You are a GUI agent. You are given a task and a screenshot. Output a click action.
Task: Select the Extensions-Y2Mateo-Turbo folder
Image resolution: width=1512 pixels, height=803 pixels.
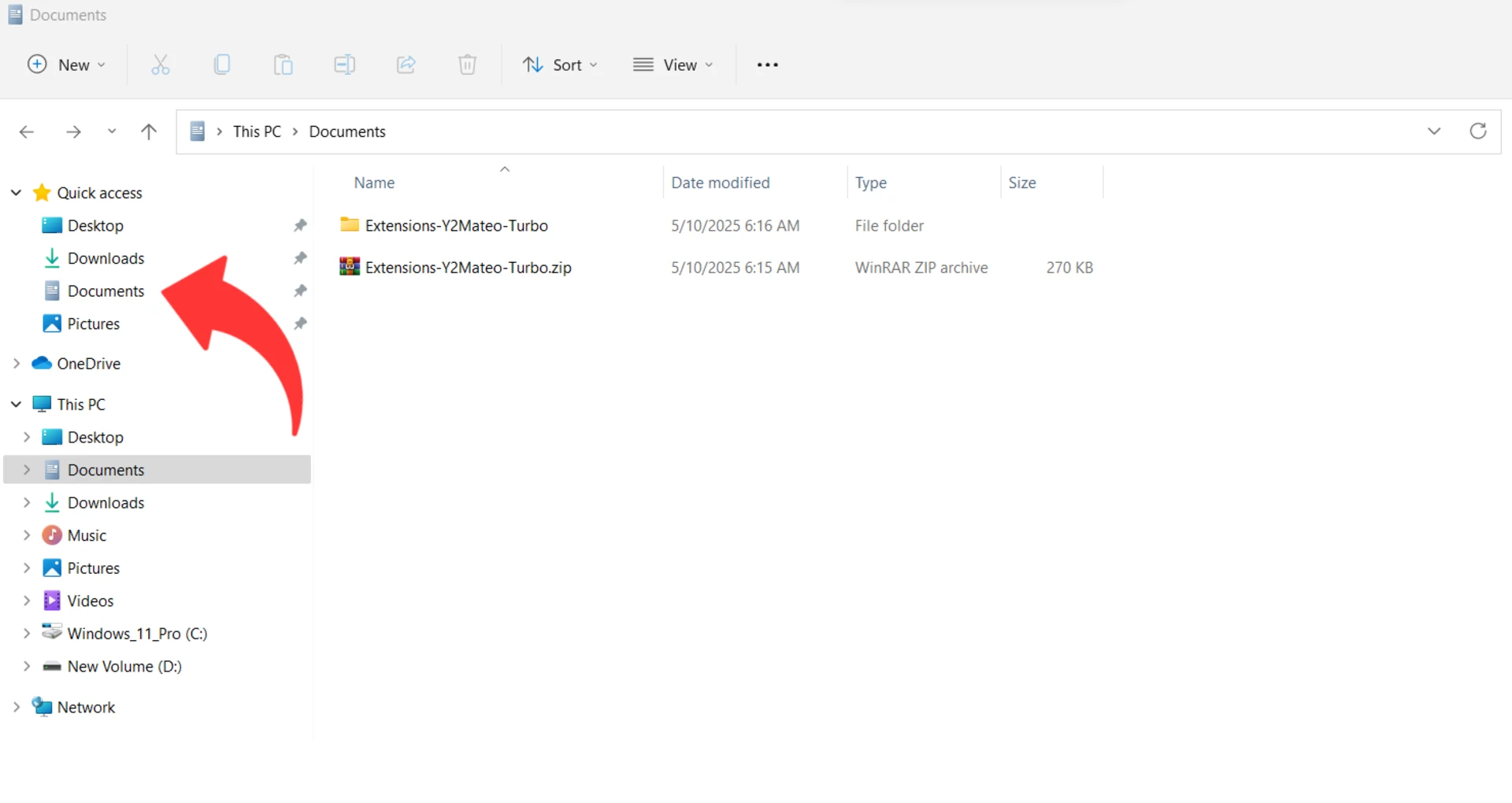(456, 226)
